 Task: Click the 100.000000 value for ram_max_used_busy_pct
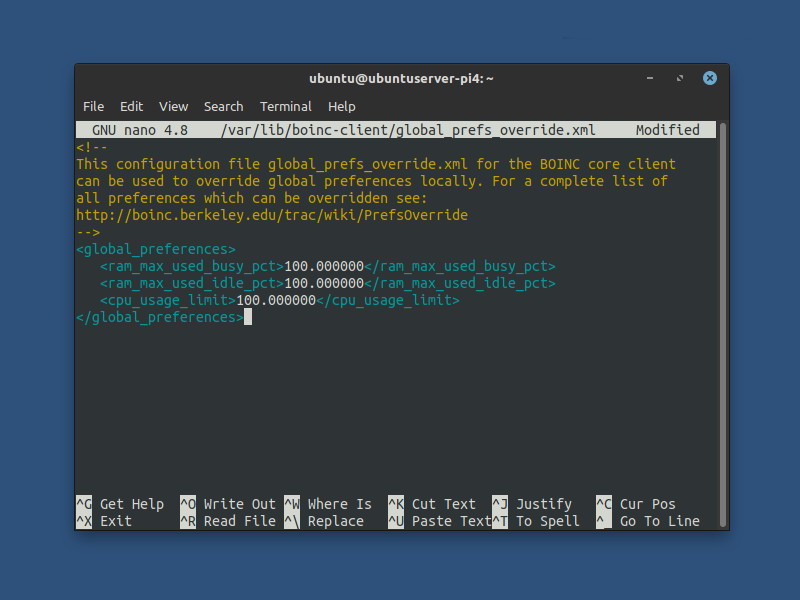324,266
